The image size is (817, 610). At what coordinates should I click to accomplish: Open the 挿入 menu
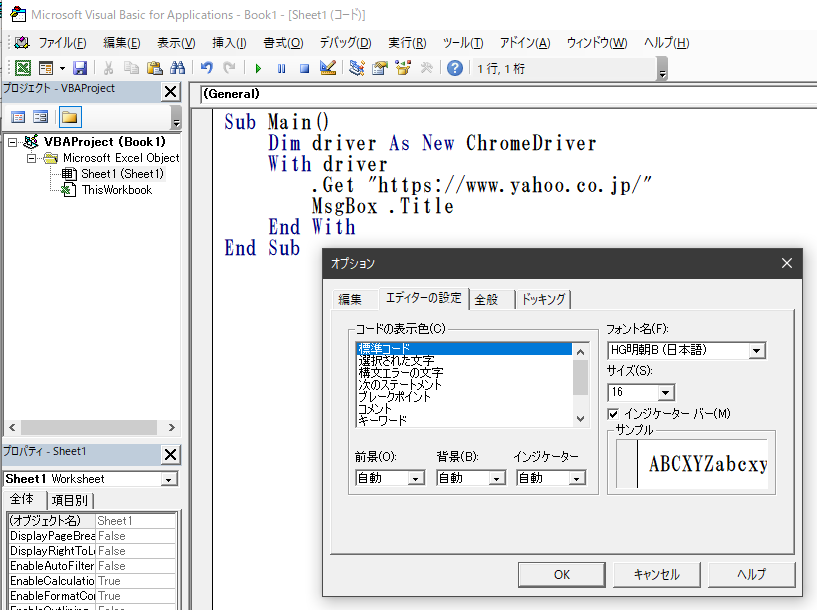click(x=229, y=43)
